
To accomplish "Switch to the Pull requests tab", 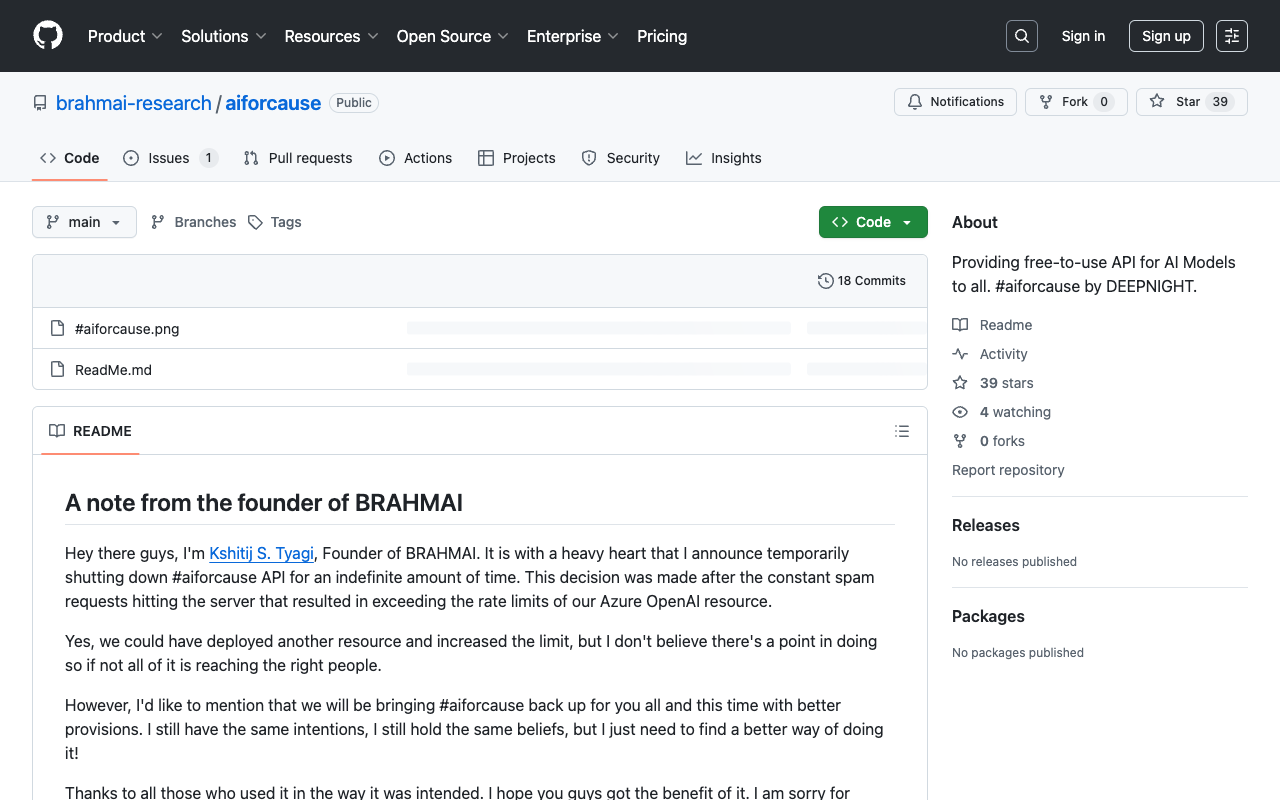I will (x=298, y=158).
